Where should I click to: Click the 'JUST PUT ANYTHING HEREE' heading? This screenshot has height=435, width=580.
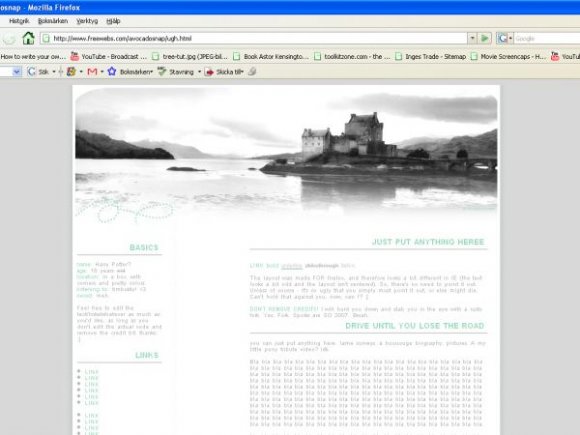[x=428, y=242]
